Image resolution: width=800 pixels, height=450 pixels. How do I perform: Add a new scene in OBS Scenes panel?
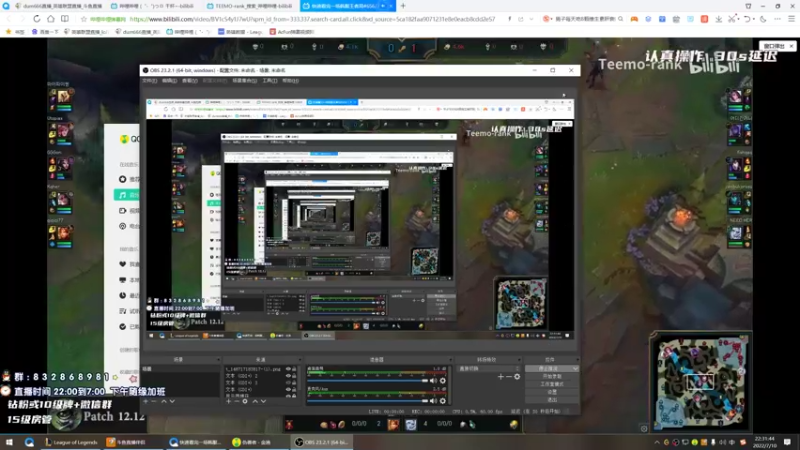(x=145, y=401)
